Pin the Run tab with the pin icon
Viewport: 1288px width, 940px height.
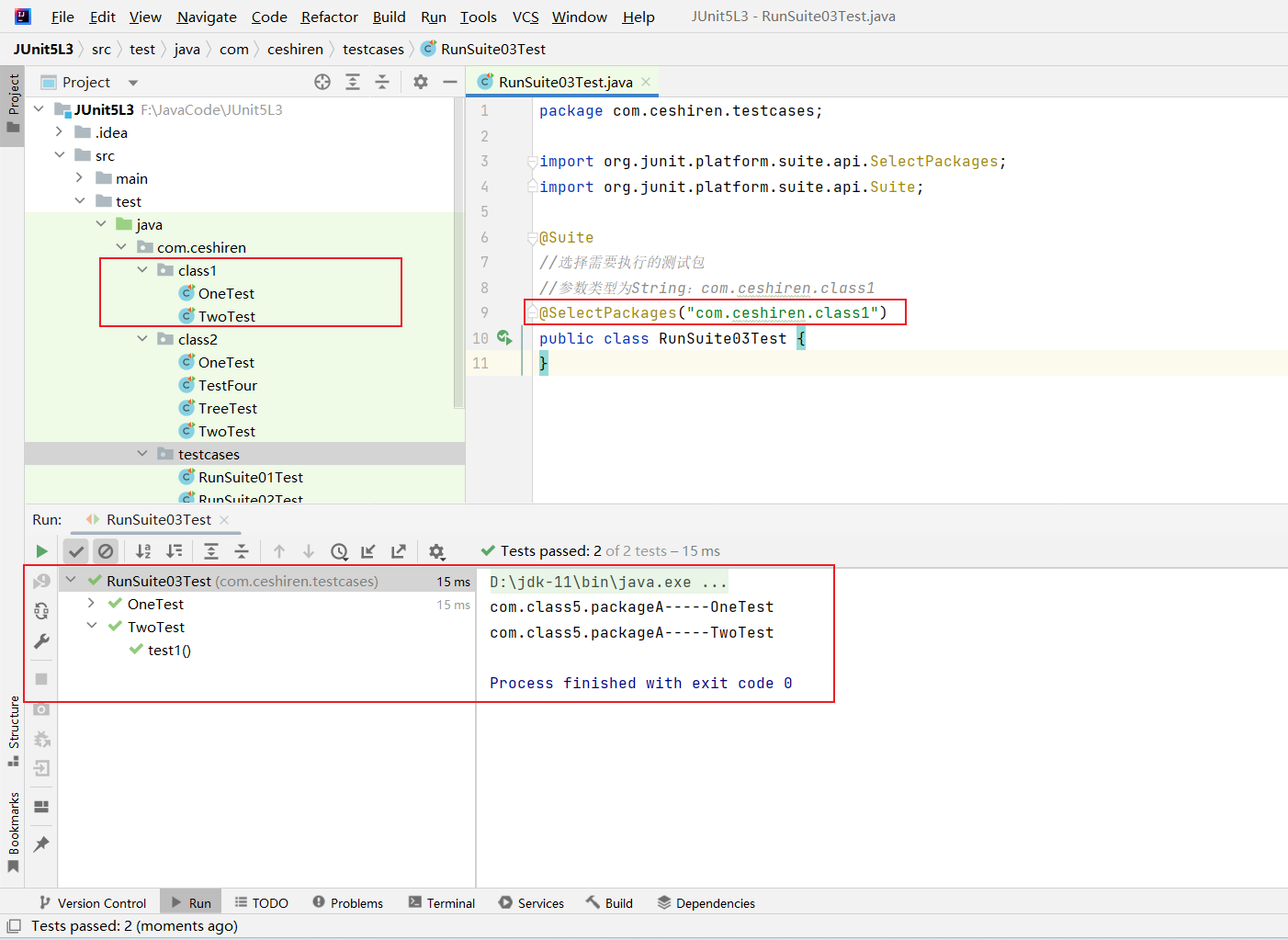pyautogui.click(x=41, y=844)
